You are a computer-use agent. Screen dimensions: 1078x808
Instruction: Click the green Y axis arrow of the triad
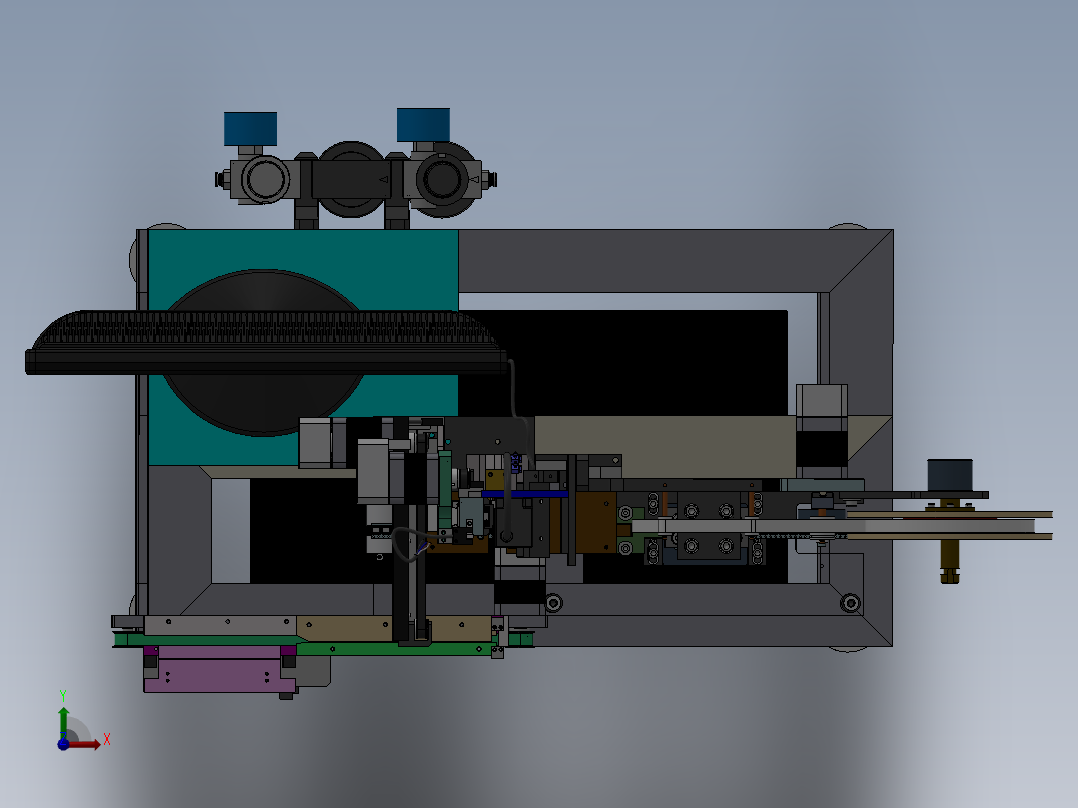pyautogui.click(x=63, y=722)
